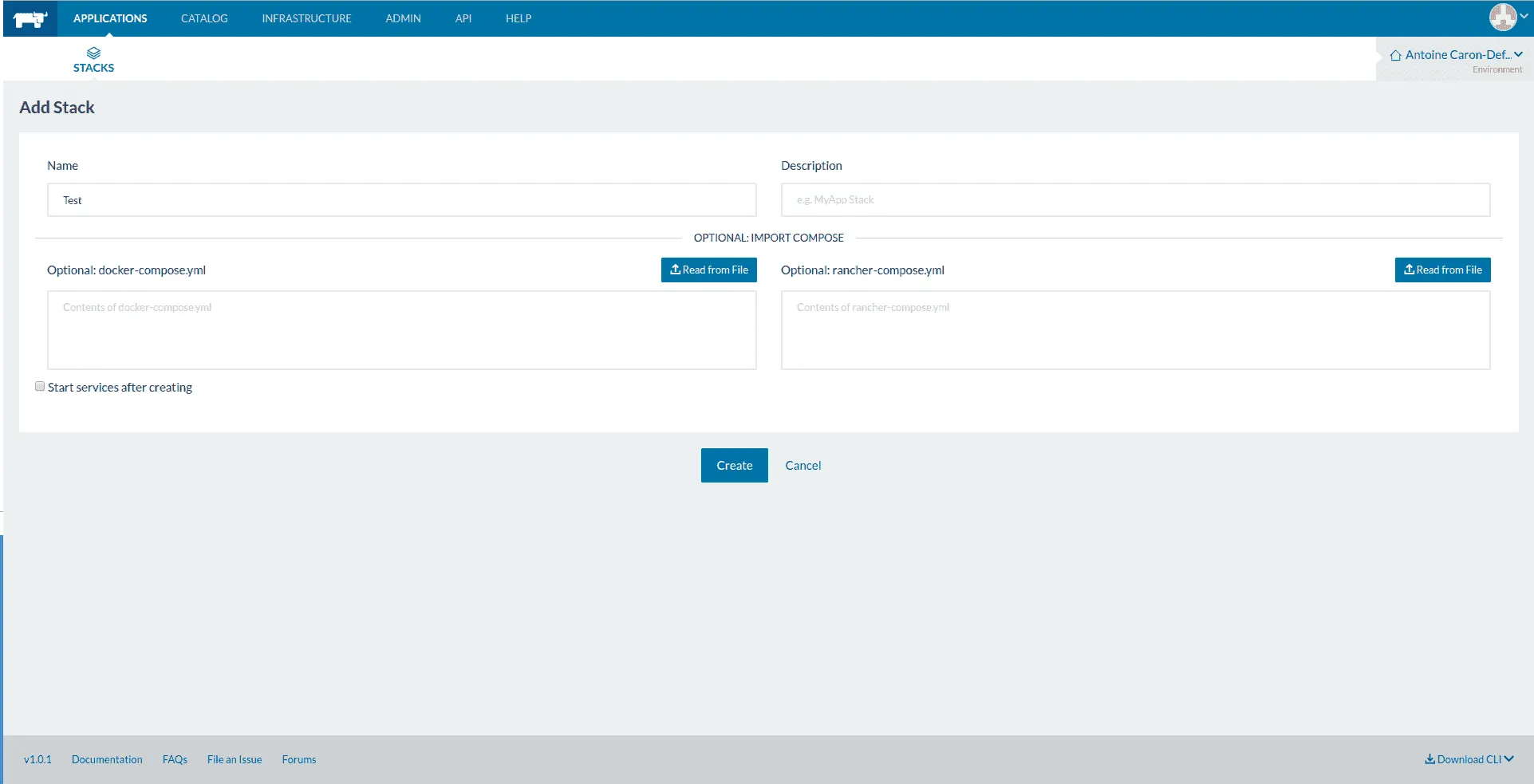Click the Stacks layers icon

pos(93,53)
